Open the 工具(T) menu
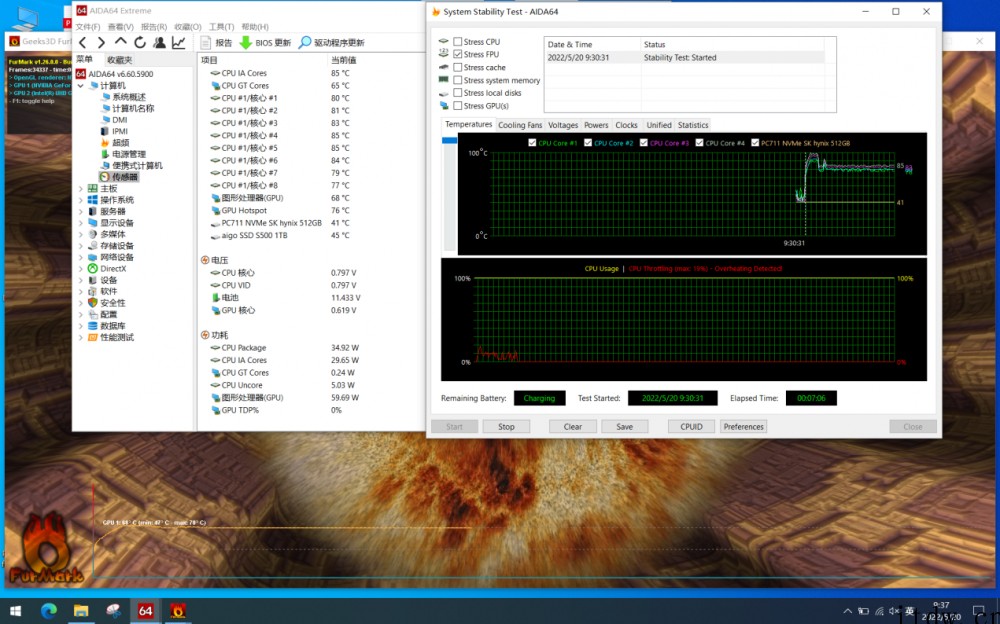The height and width of the screenshot is (624, 1000). tap(221, 27)
